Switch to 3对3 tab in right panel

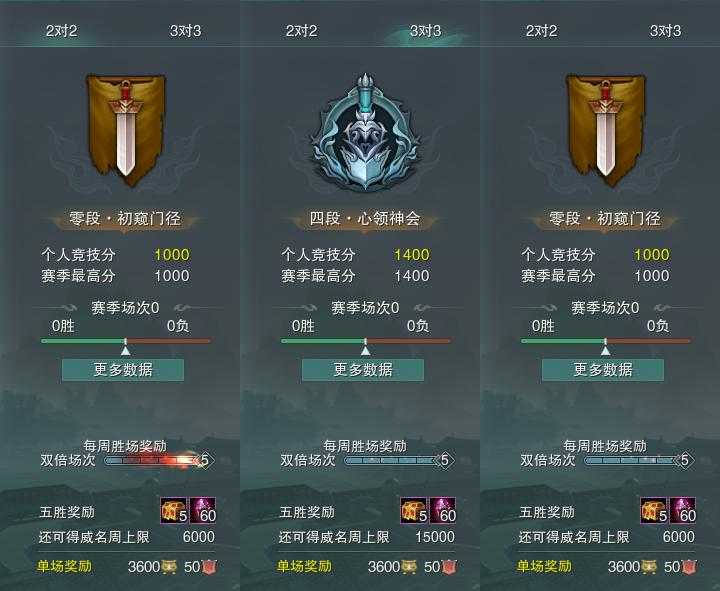665,31
